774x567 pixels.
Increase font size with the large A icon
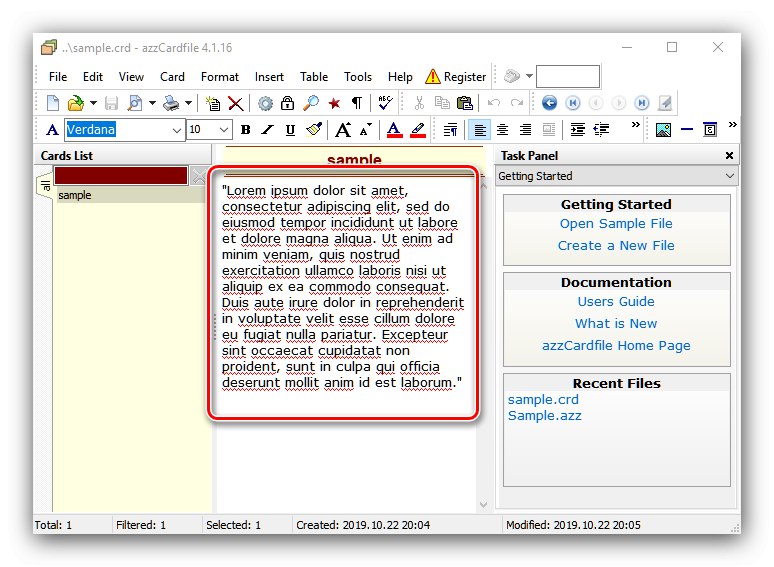pyautogui.click(x=343, y=129)
